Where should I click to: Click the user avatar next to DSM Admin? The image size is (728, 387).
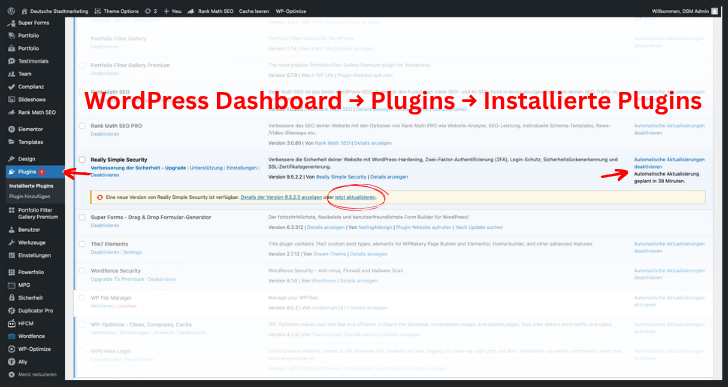tap(714, 11)
